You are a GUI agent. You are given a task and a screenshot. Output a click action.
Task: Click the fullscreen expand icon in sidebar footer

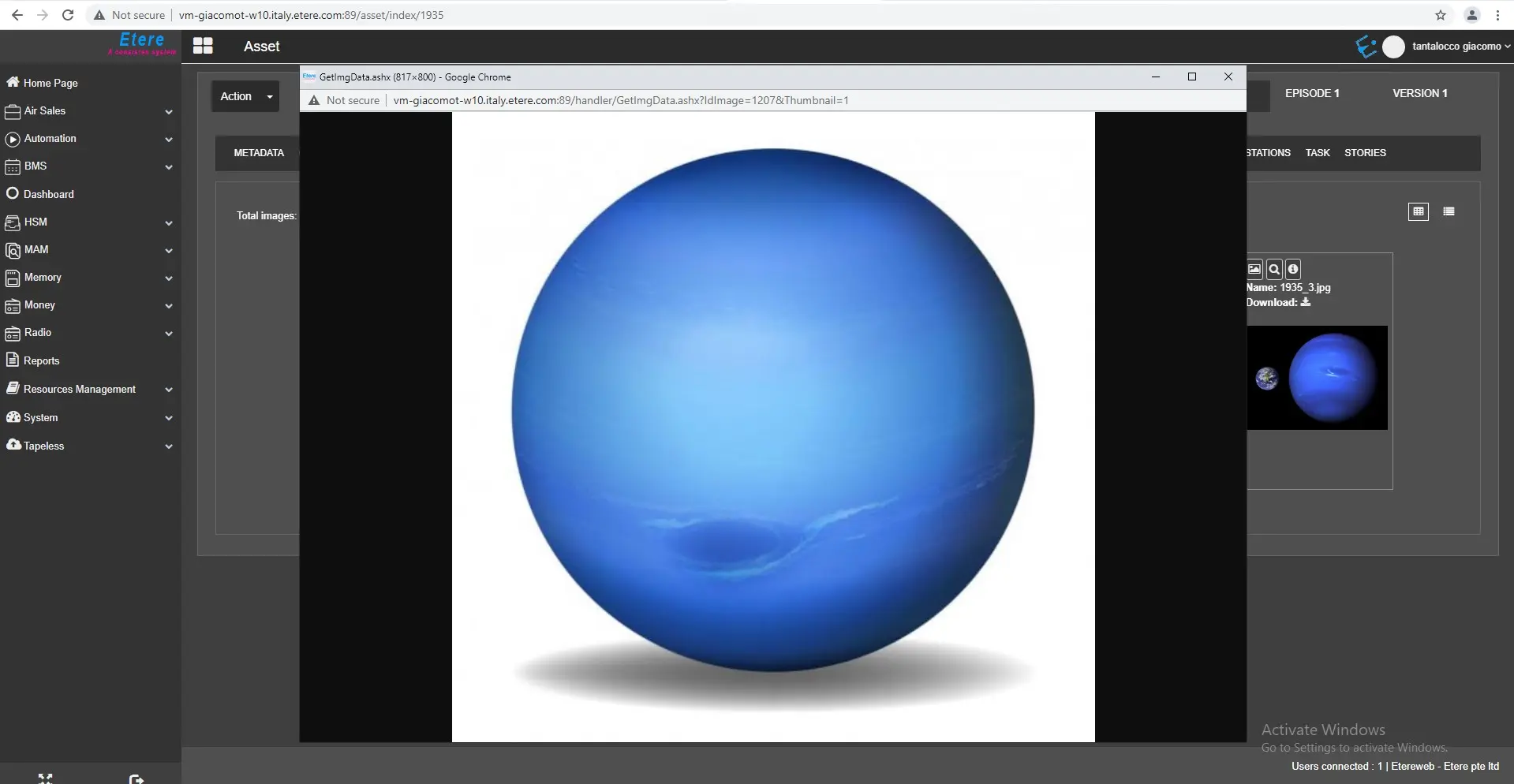pyautogui.click(x=45, y=778)
